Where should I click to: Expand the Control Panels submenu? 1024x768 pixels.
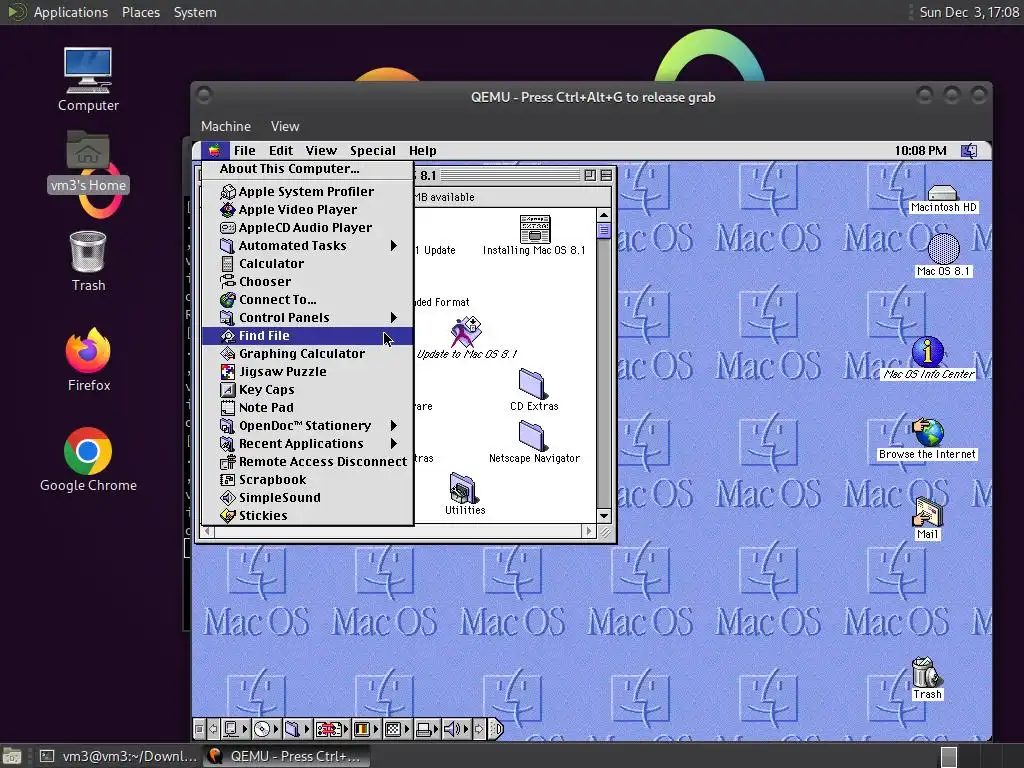point(307,317)
